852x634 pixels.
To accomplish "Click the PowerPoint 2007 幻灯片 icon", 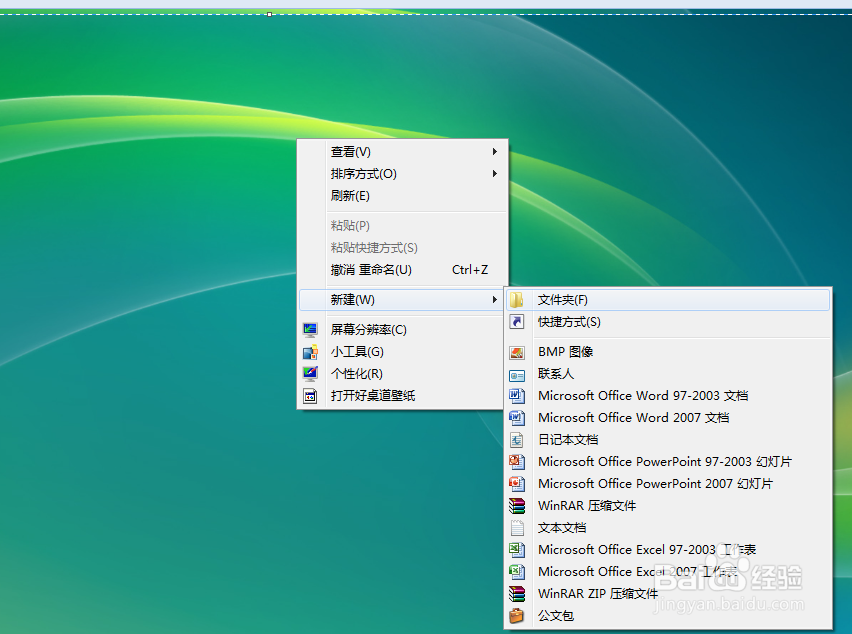I will (516, 484).
